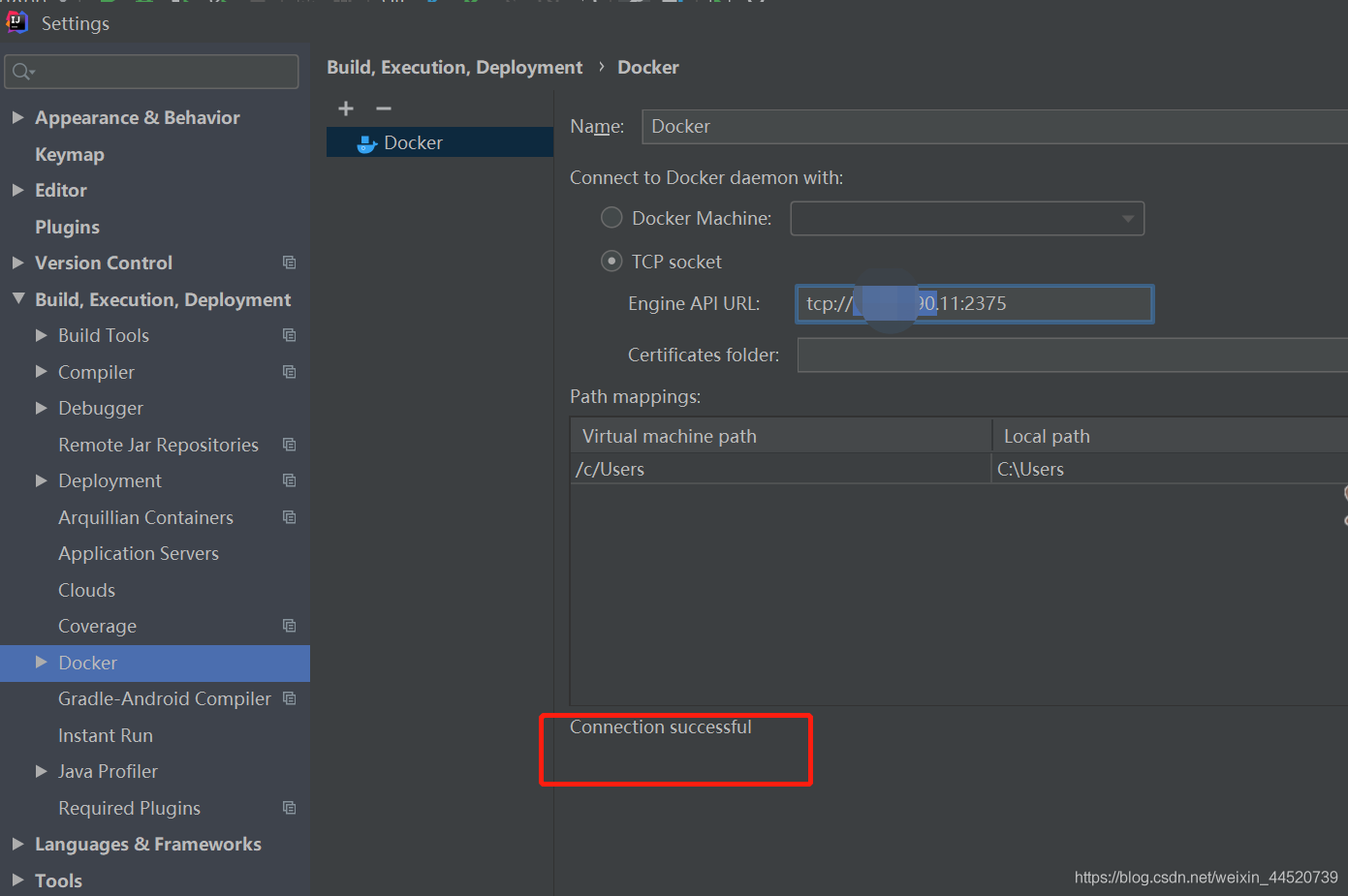Click the Certificates folder field
The height and width of the screenshot is (896, 1348).
[x=1072, y=355]
